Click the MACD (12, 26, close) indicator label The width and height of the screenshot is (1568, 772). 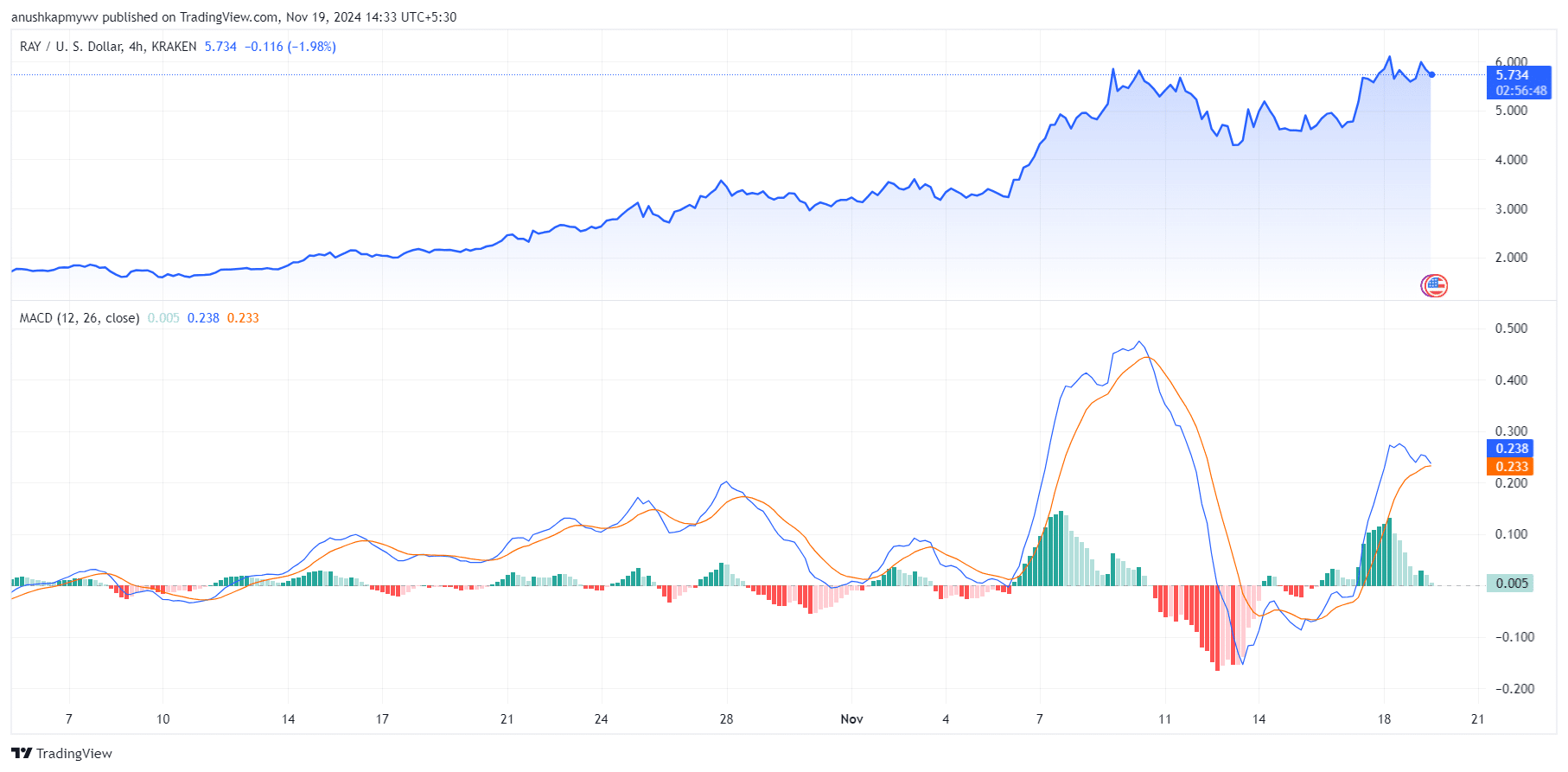(80, 318)
